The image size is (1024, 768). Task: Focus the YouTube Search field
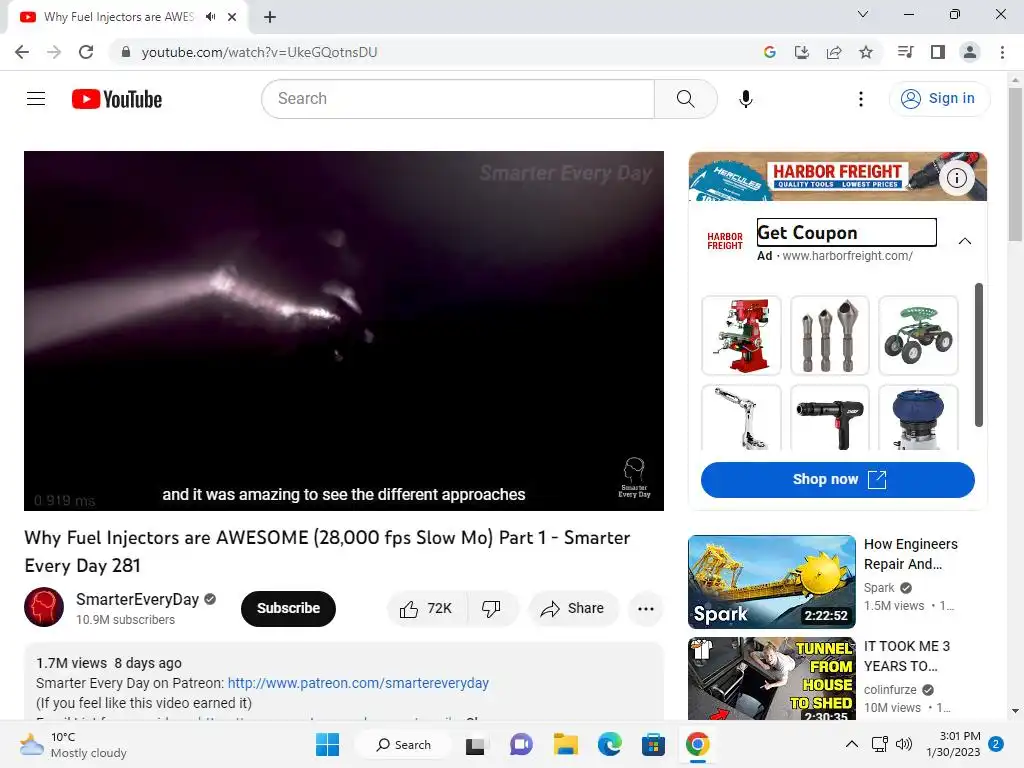pos(458,99)
